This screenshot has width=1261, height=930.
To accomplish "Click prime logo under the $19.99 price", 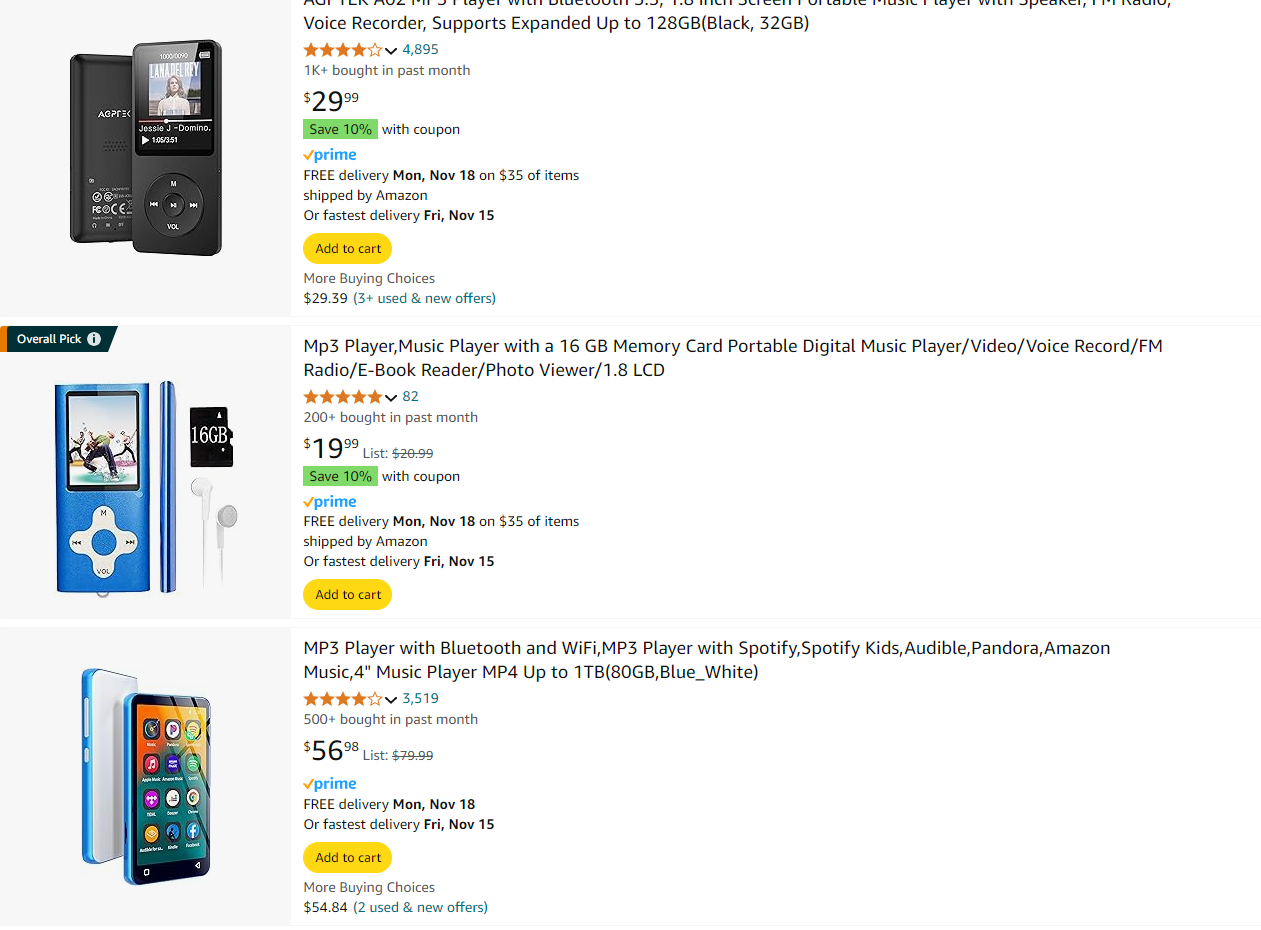I will [x=330, y=502].
